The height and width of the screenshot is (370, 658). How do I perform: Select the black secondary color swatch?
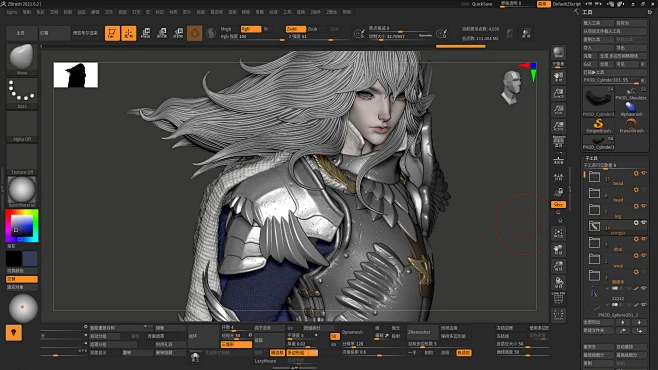[13, 259]
